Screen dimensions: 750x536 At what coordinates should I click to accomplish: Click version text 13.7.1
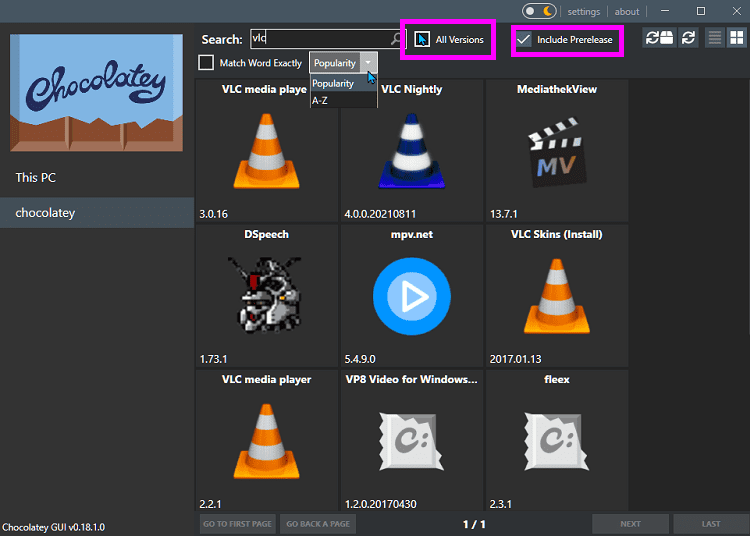click(x=504, y=214)
